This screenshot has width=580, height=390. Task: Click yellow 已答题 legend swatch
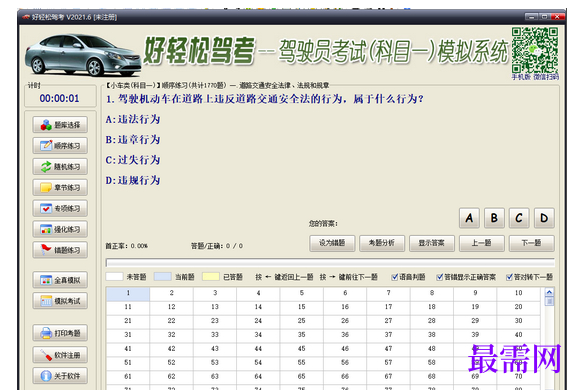click(x=211, y=276)
